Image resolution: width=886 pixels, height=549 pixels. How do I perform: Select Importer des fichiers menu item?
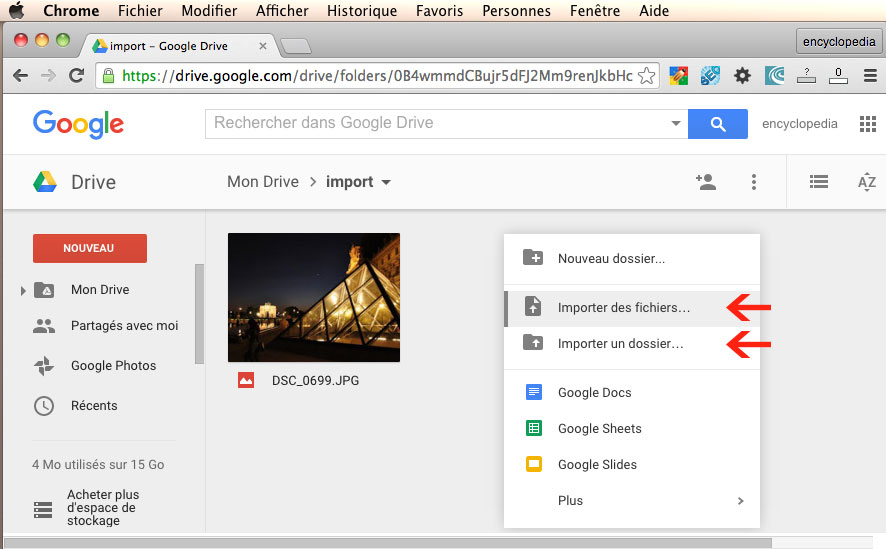623,308
